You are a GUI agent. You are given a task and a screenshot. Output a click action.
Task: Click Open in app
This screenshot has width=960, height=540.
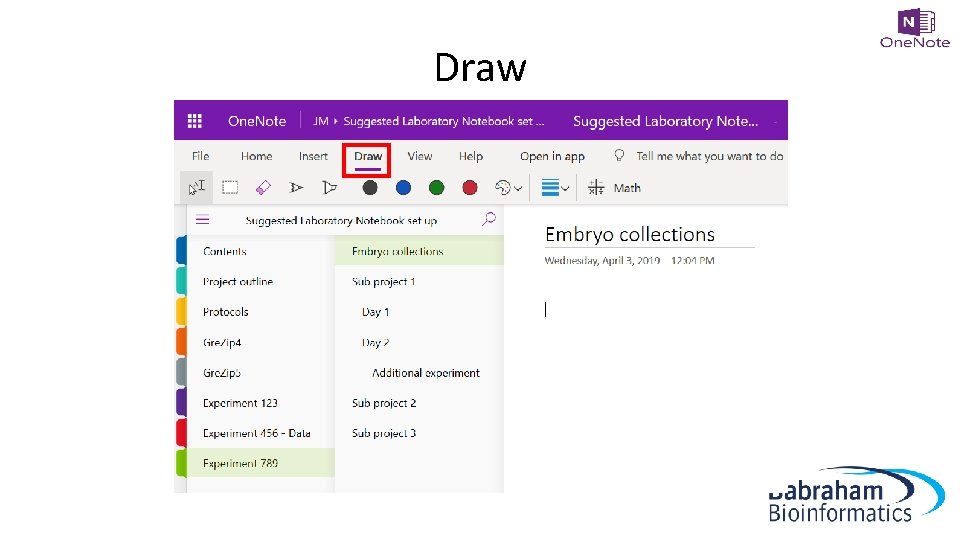coord(552,156)
